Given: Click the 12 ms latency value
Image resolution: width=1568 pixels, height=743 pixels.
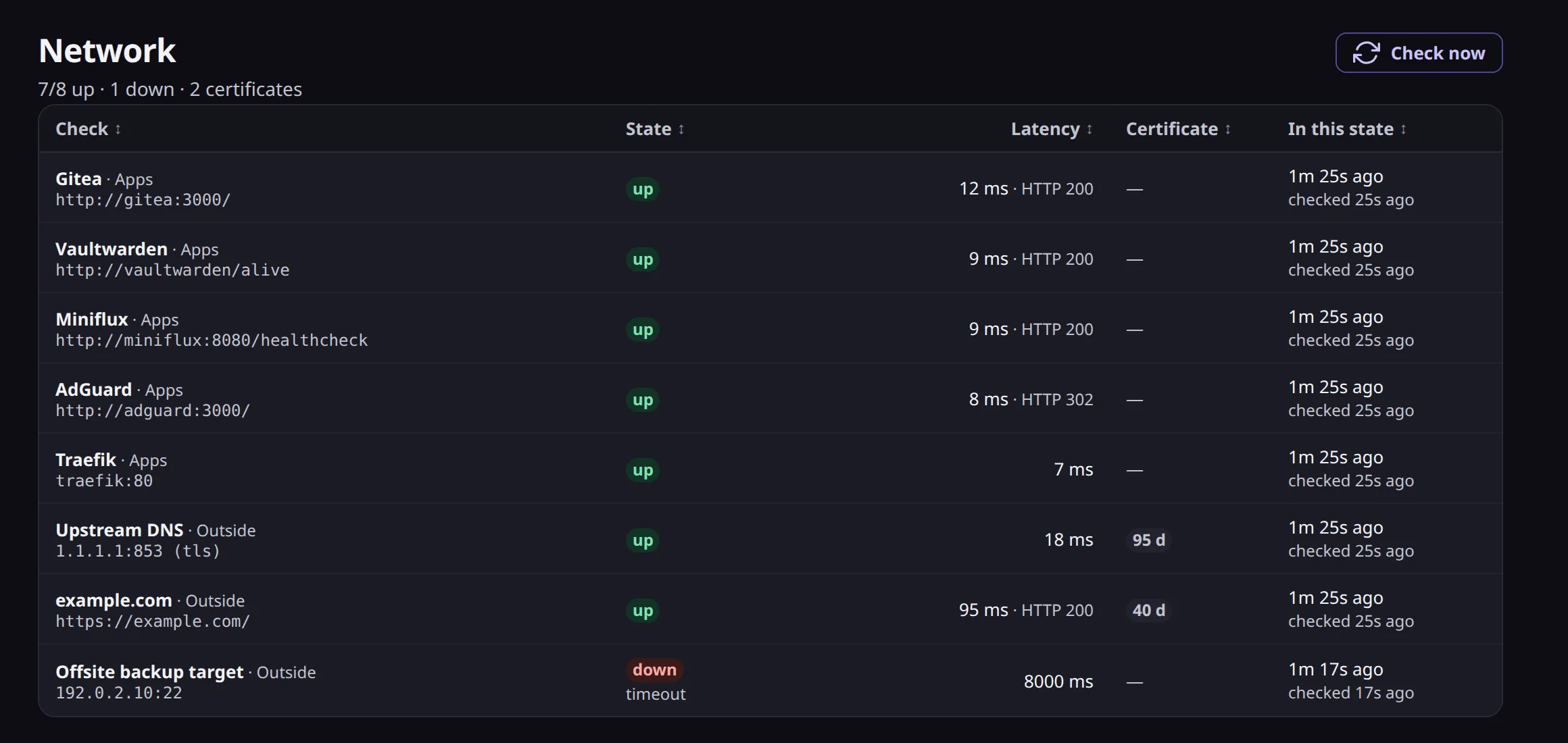Looking at the screenshot, I should click(x=983, y=188).
